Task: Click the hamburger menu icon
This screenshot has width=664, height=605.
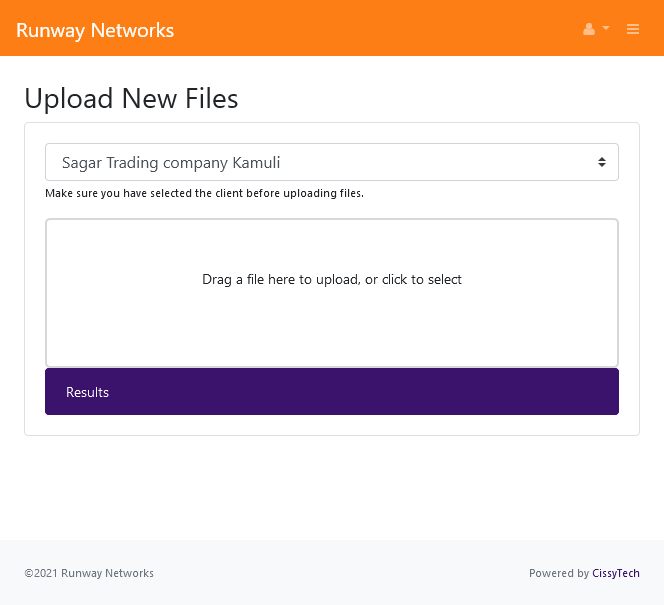Action: pos(633,29)
